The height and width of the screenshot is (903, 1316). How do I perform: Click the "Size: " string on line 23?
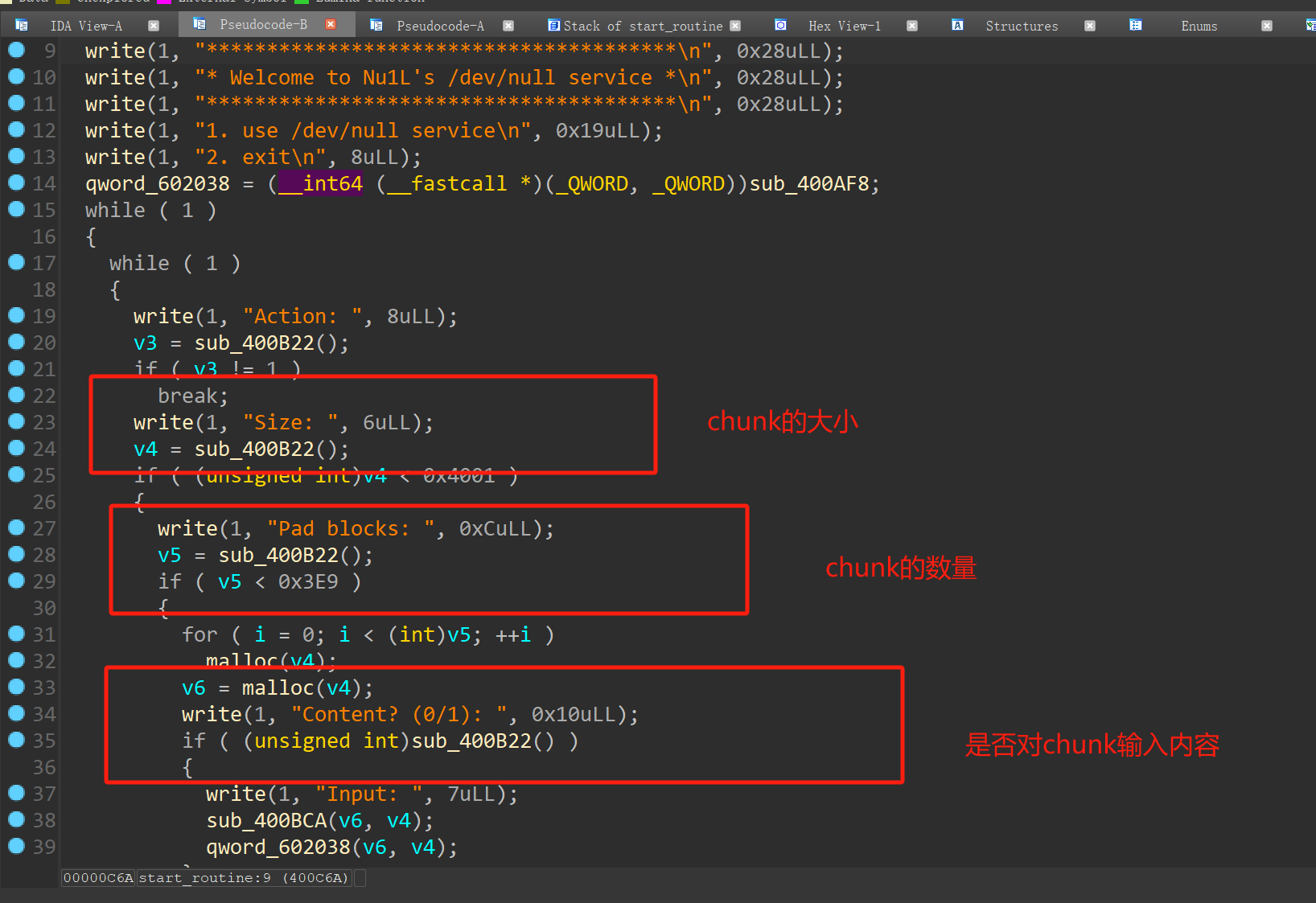(291, 423)
